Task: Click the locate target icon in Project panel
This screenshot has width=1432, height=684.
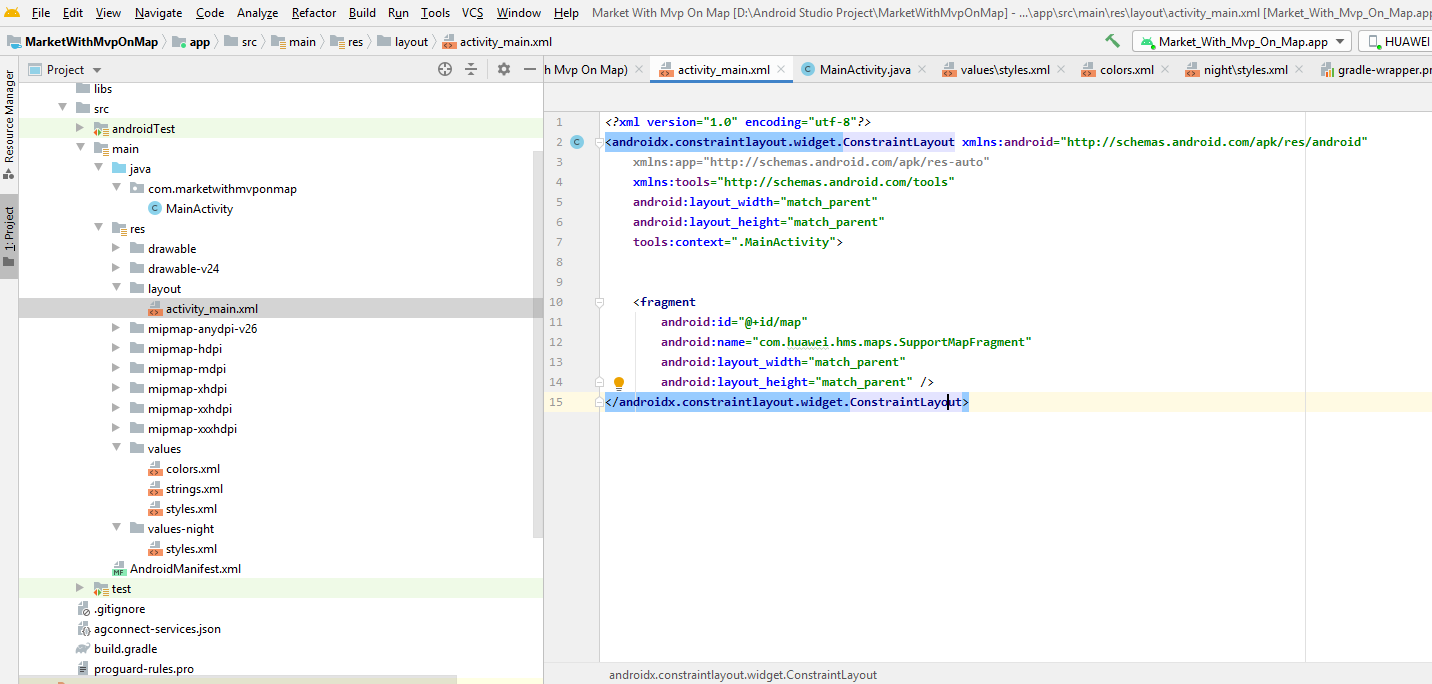Action: 445,69
